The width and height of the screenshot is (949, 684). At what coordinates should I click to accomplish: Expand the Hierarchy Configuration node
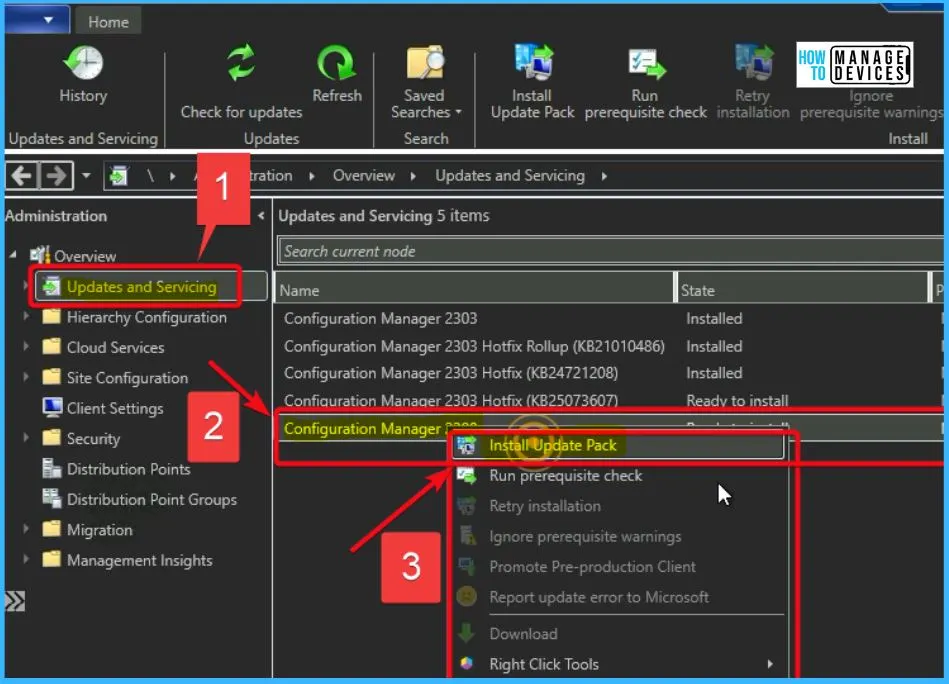(x=25, y=316)
